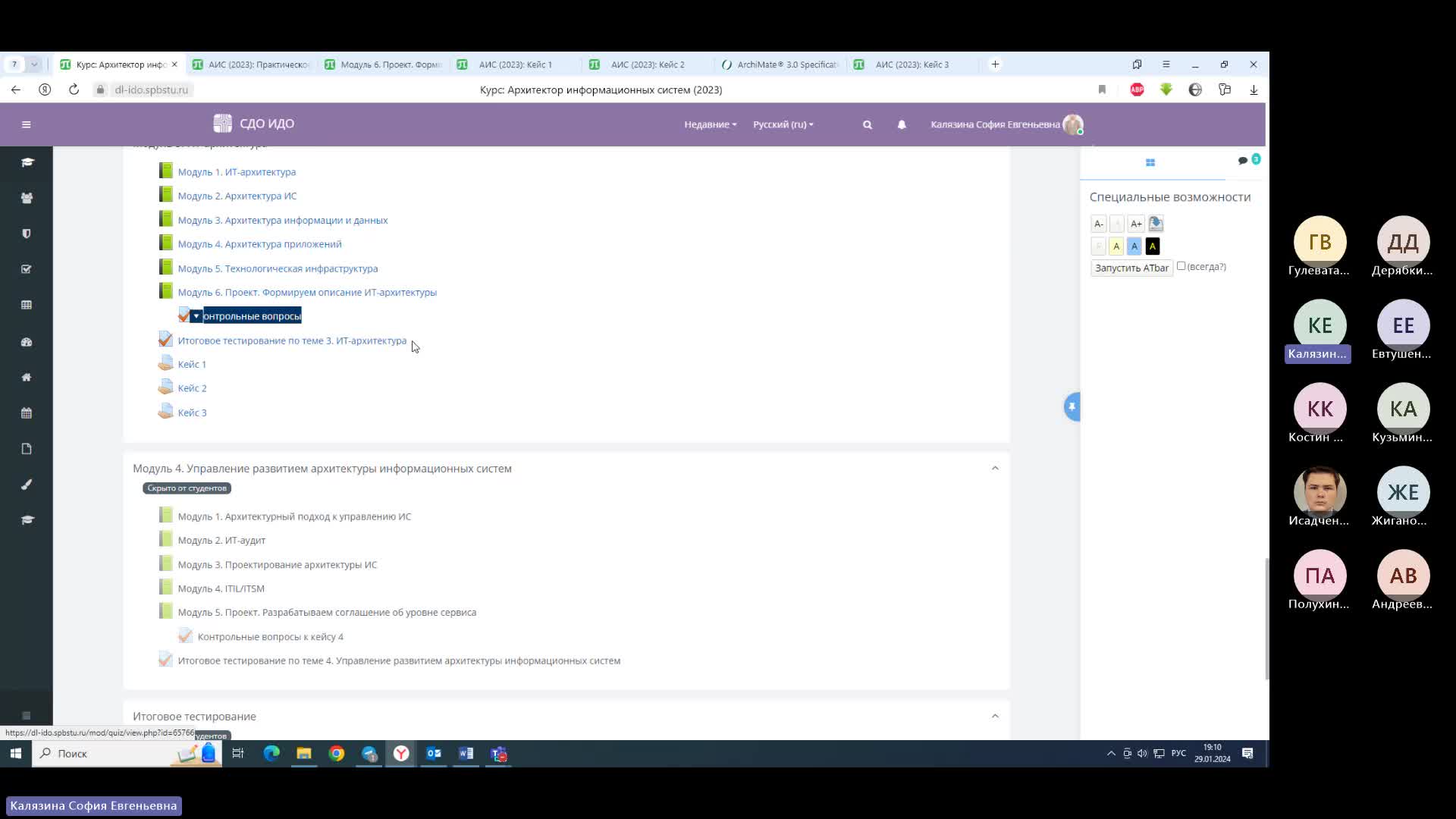Switch to АИС (2023): Практическое tab
The height and width of the screenshot is (819, 1456).
pyautogui.click(x=252, y=64)
